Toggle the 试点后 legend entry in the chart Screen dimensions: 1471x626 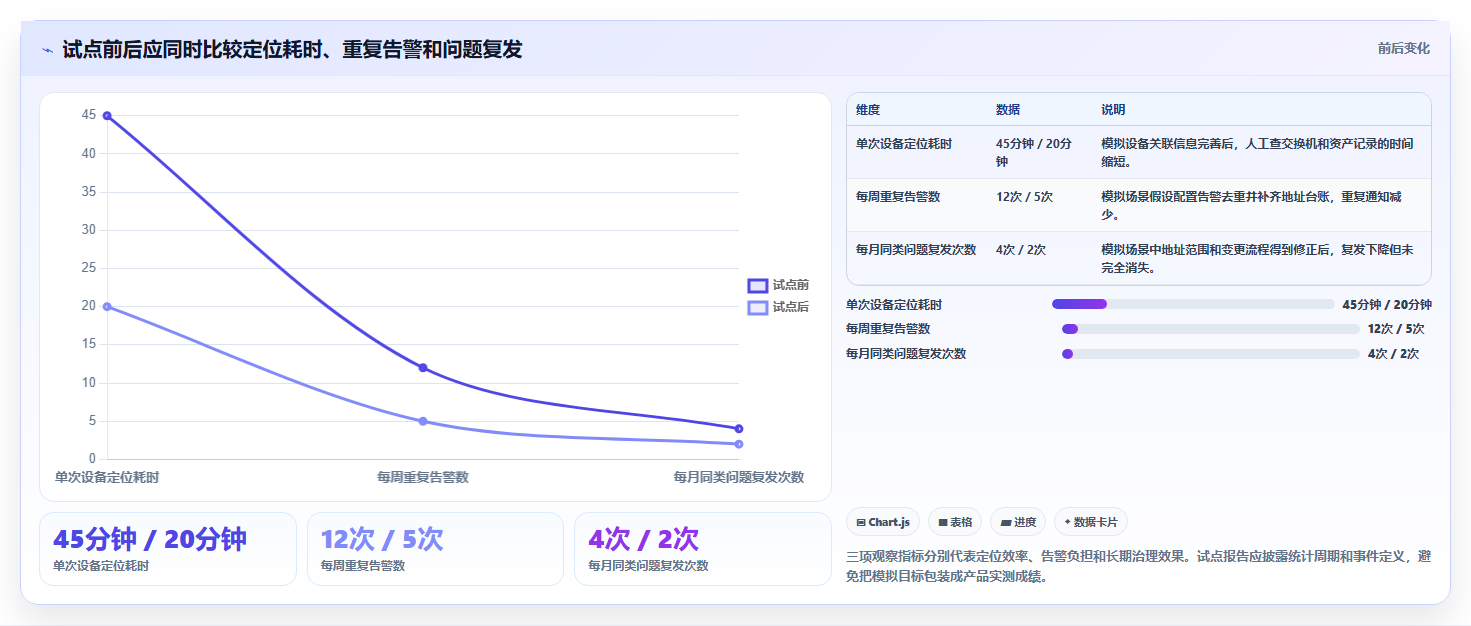click(779, 307)
